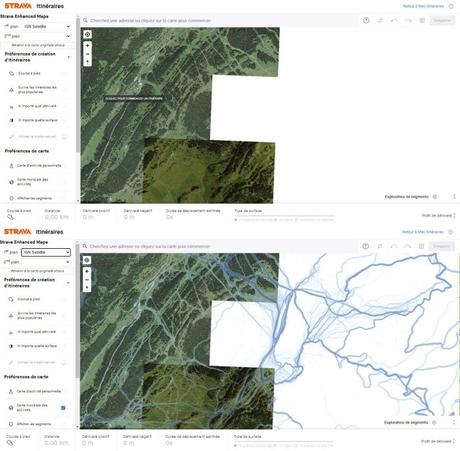Viewport: 460px width, 451px height.
Task: Click the locate-me button on the lower map
Action: point(87,260)
